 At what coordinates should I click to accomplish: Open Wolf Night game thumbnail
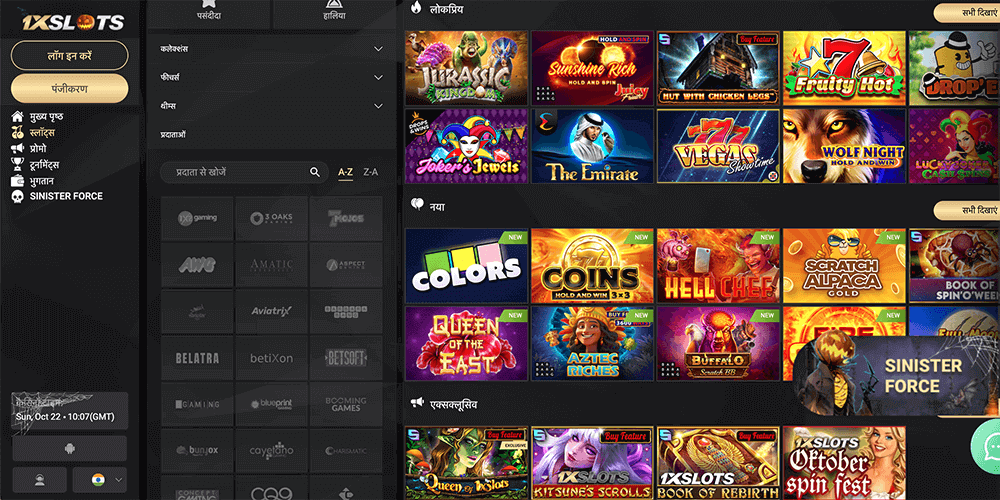pos(844,146)
